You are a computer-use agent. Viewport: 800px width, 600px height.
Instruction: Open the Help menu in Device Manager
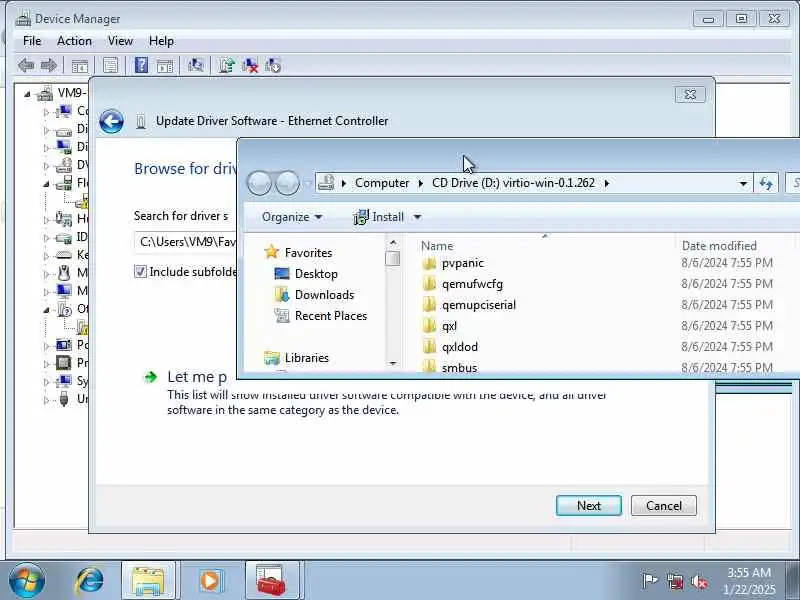(161, 41)
